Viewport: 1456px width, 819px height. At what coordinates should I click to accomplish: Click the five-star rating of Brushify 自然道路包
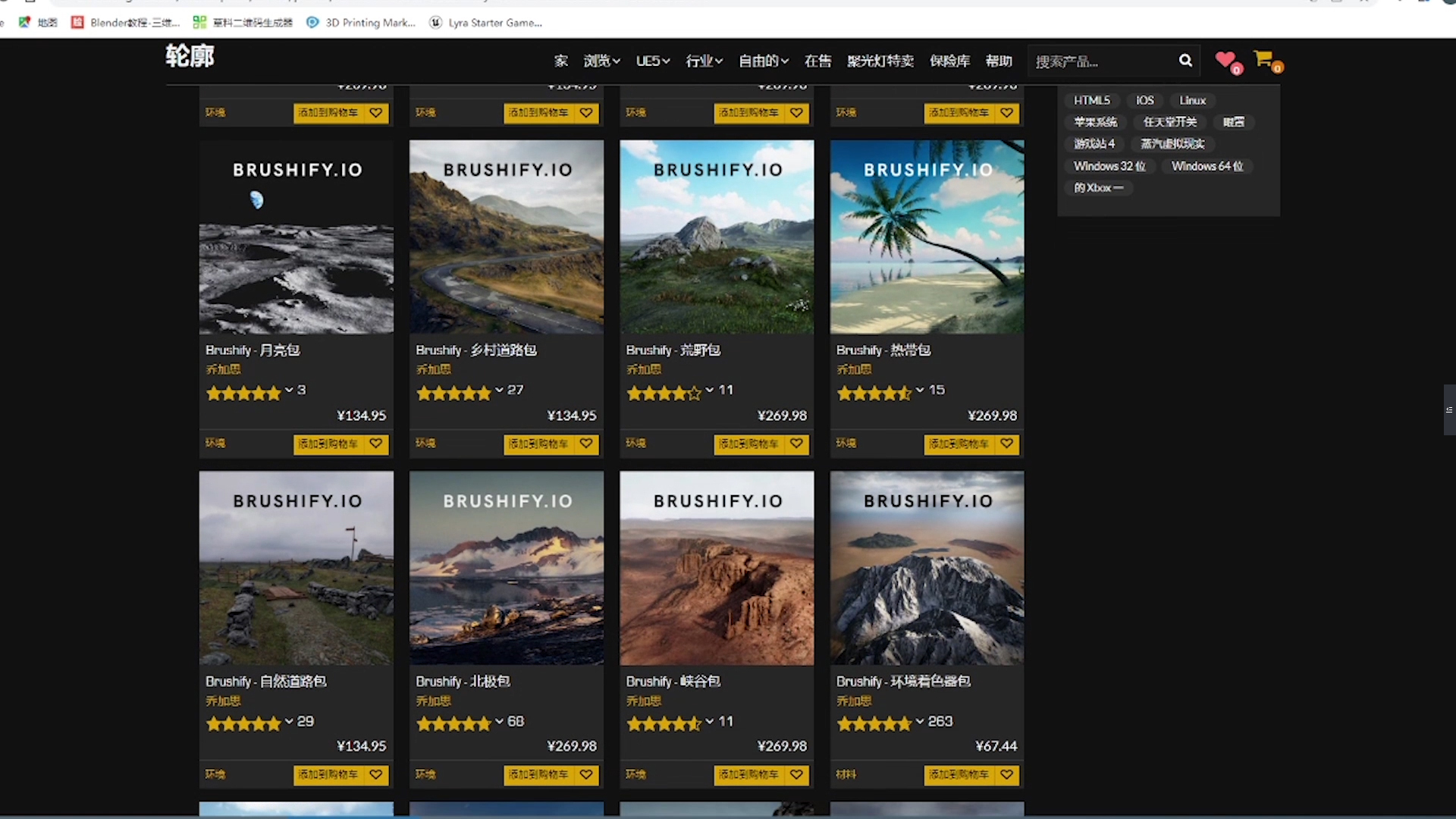tap(243, 723)
